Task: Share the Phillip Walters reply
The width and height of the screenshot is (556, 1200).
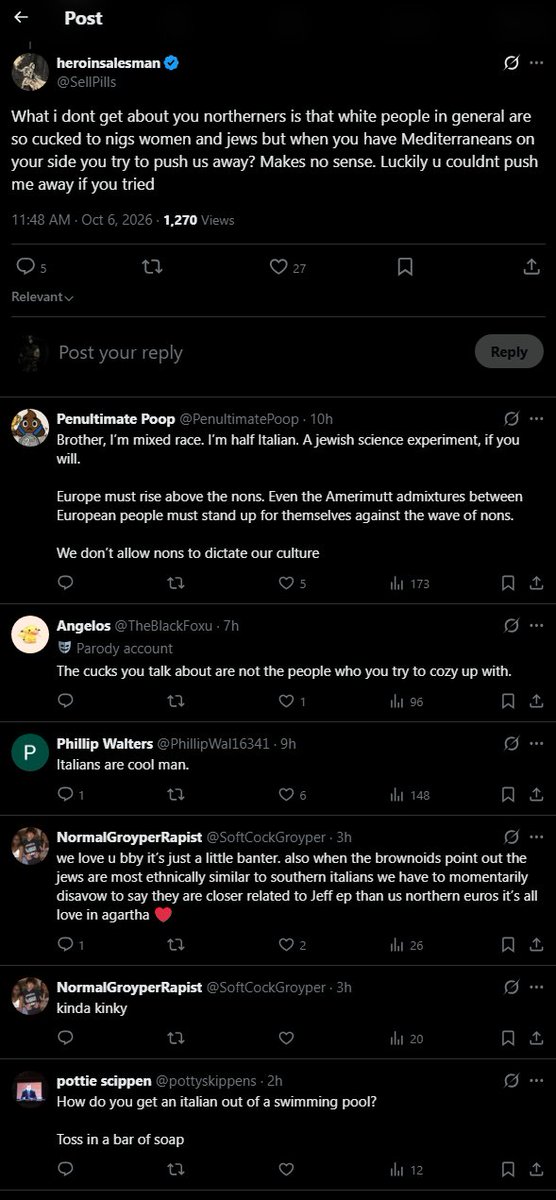Action: [535, 795]
